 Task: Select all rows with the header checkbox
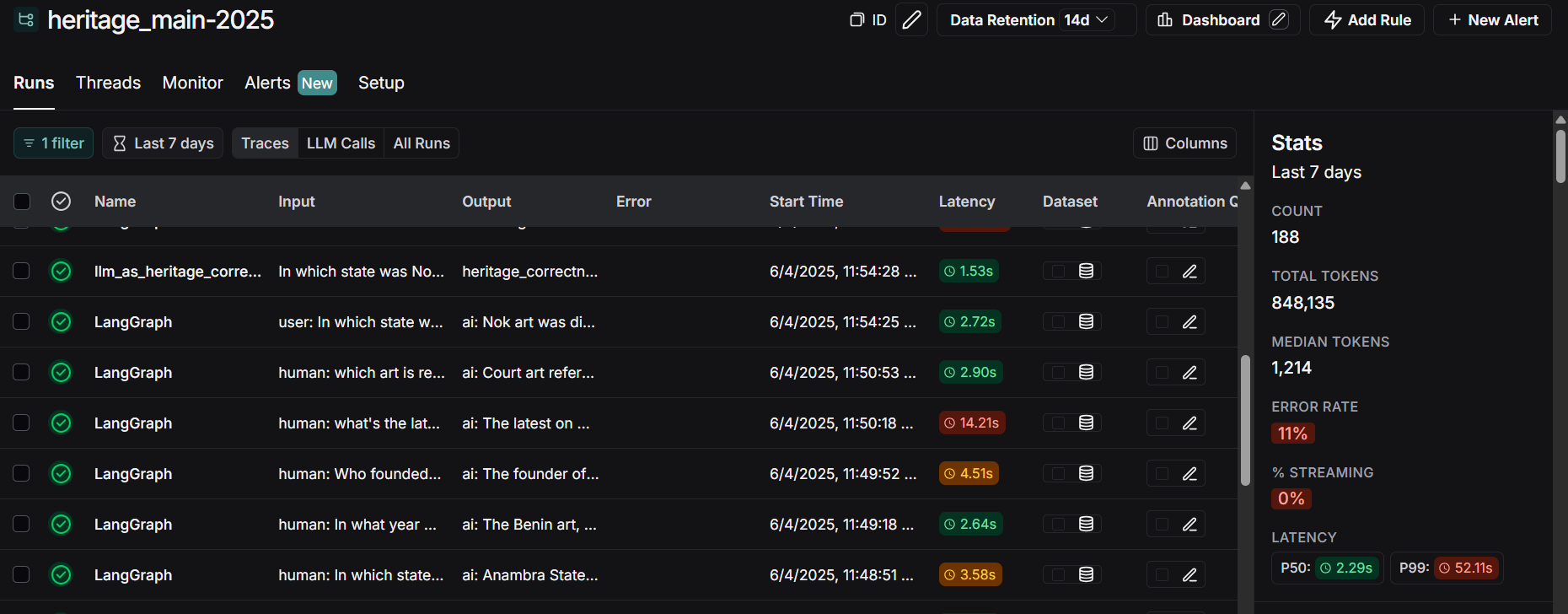point(22,202)
